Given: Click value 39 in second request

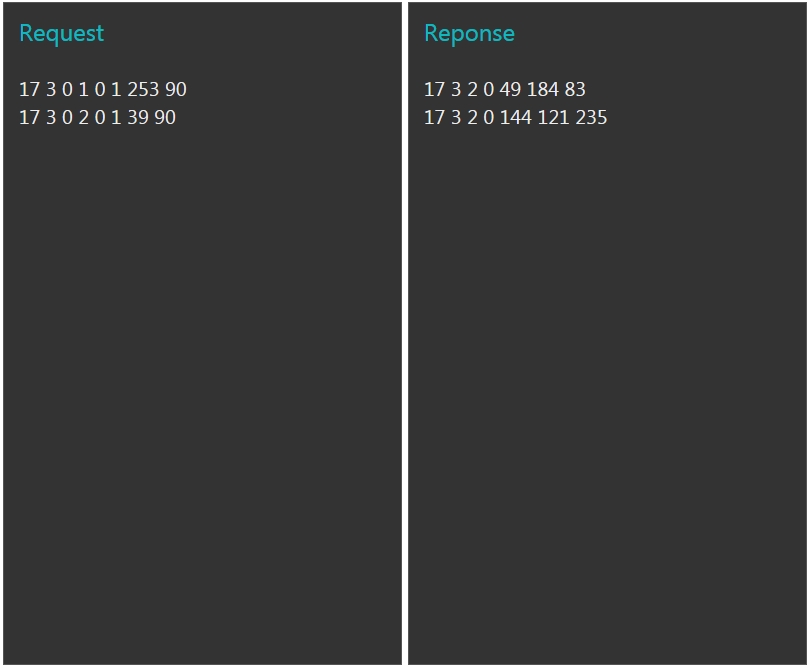Looking at the screenshot, I should [x=138, y=118].
